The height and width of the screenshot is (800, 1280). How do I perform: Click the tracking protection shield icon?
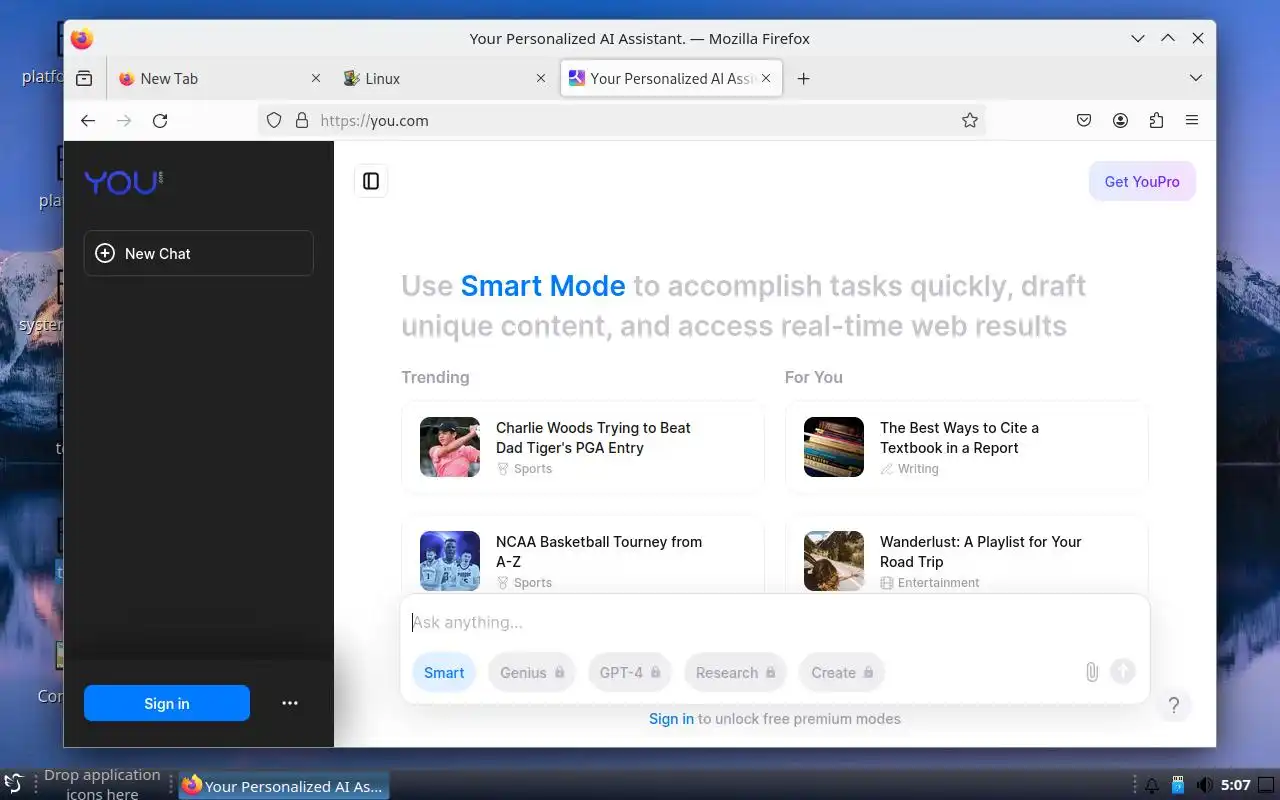click(x=274, y=120)
